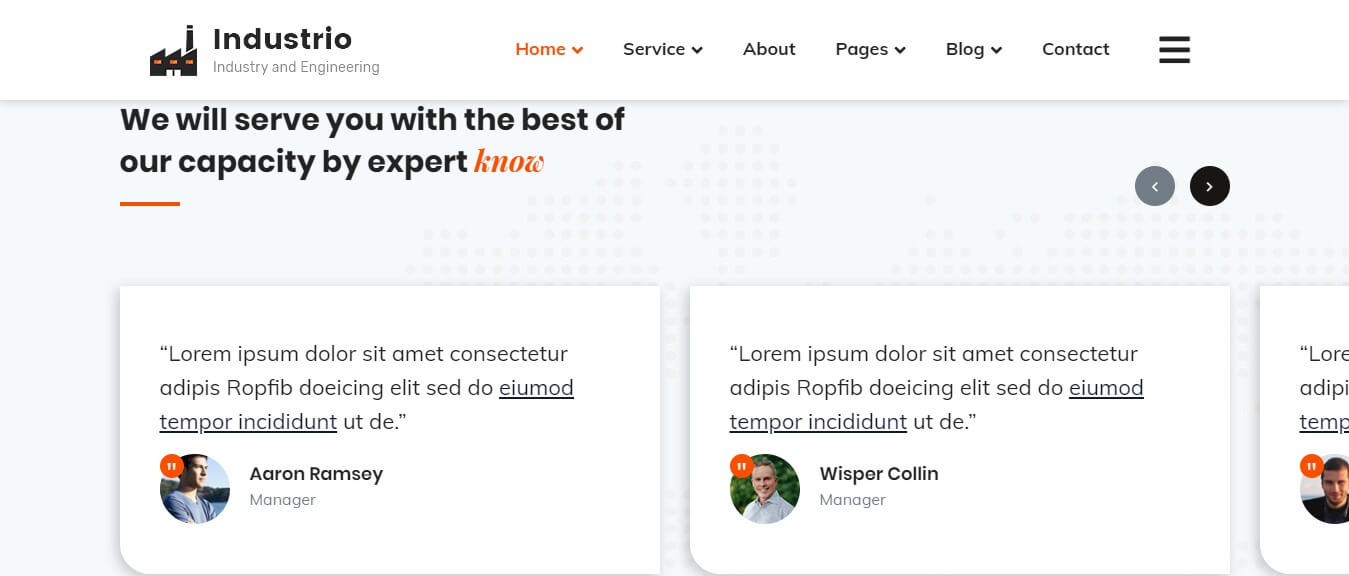Image resolution: width=1349 pixels, height=576 pixels.
Task: Advance testimonials with the right arrow button
Action: coord(1209,186)
